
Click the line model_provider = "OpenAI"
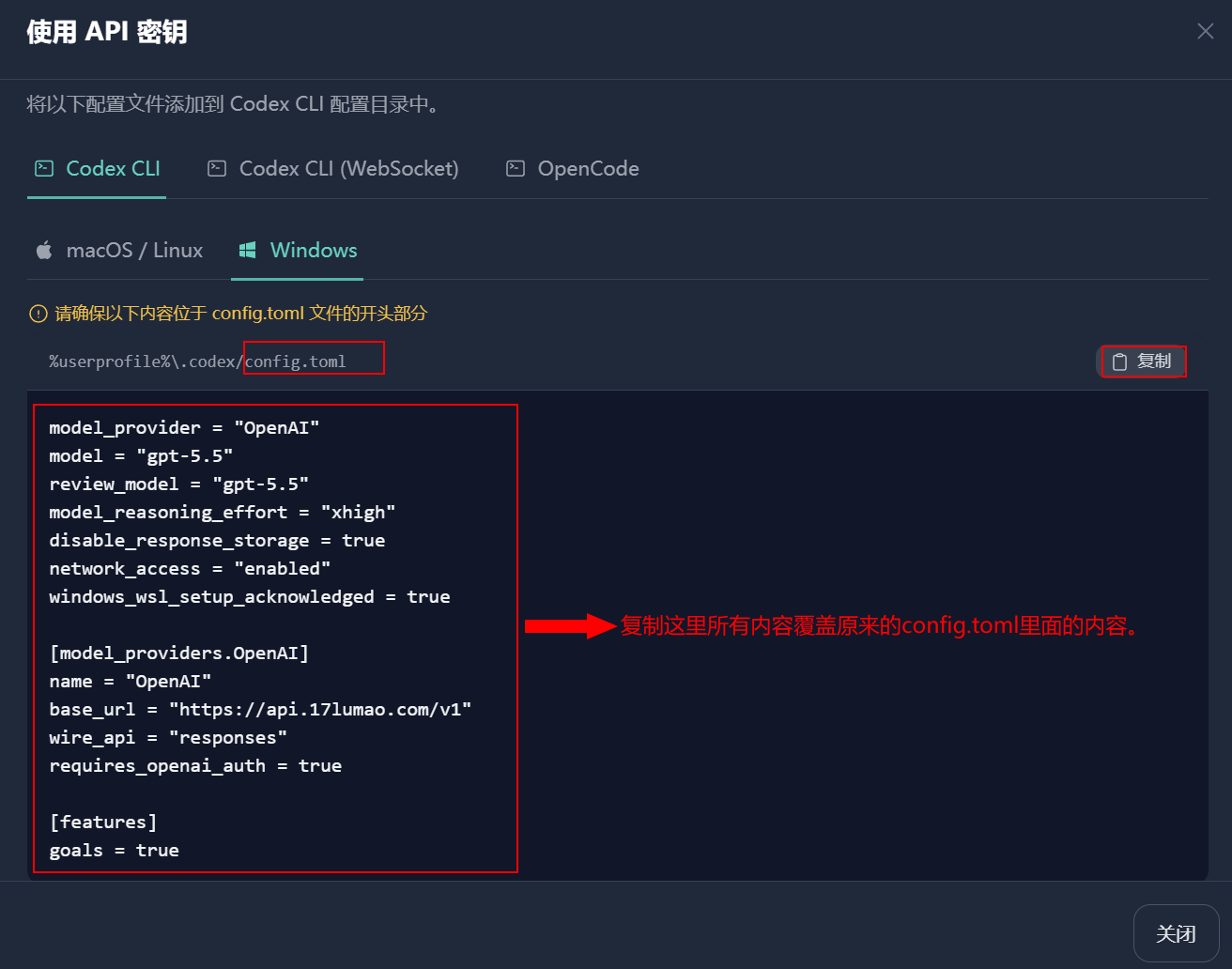(x=184, y=428)
